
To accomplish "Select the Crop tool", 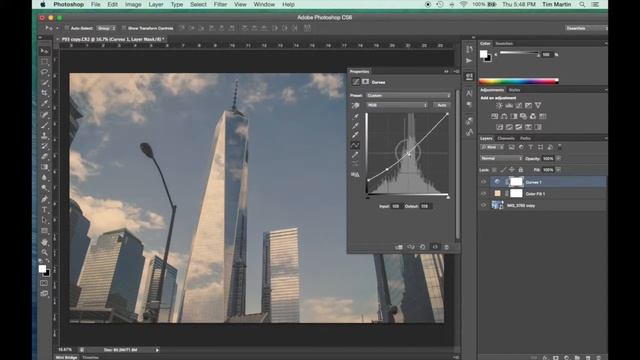I will coord(44,93).
